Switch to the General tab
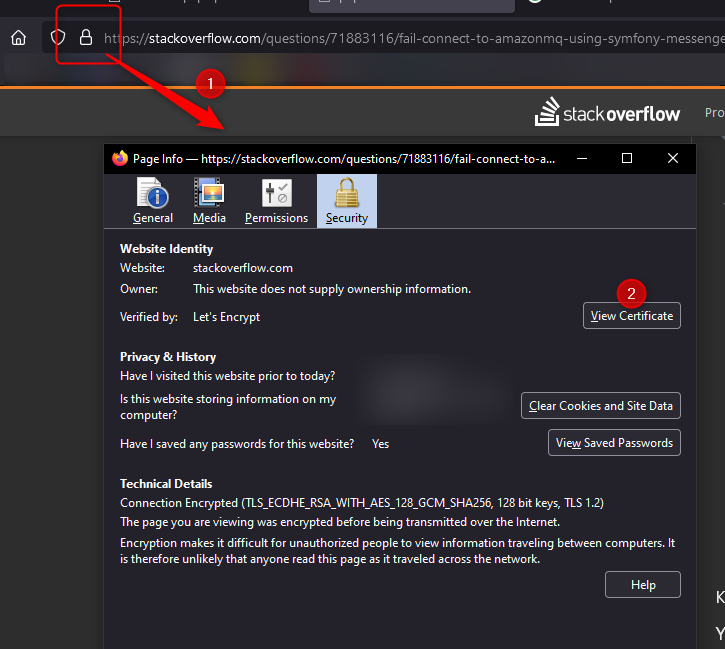This screenshot has width=725, height=649. click(153, 201)
